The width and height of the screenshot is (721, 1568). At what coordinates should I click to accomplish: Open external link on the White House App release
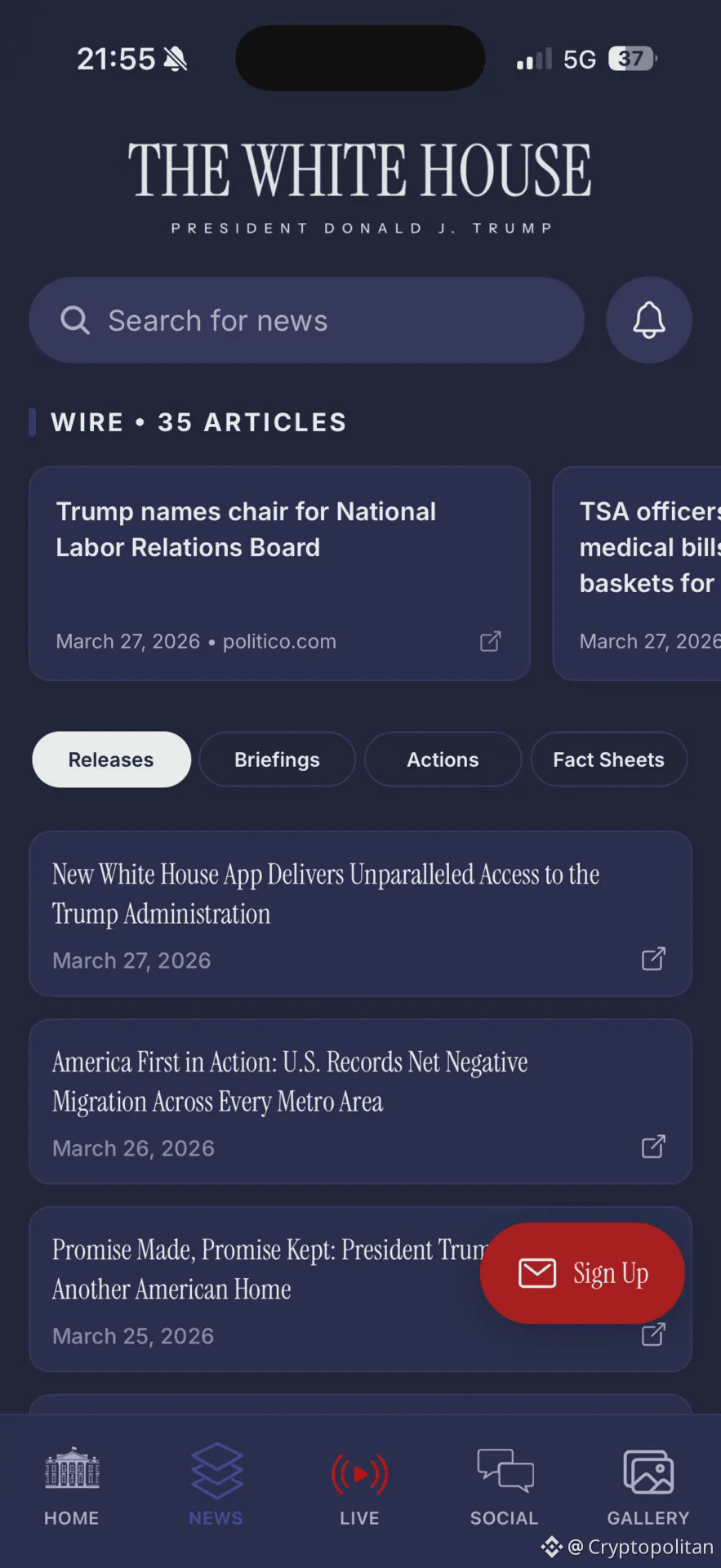point(652,959)
